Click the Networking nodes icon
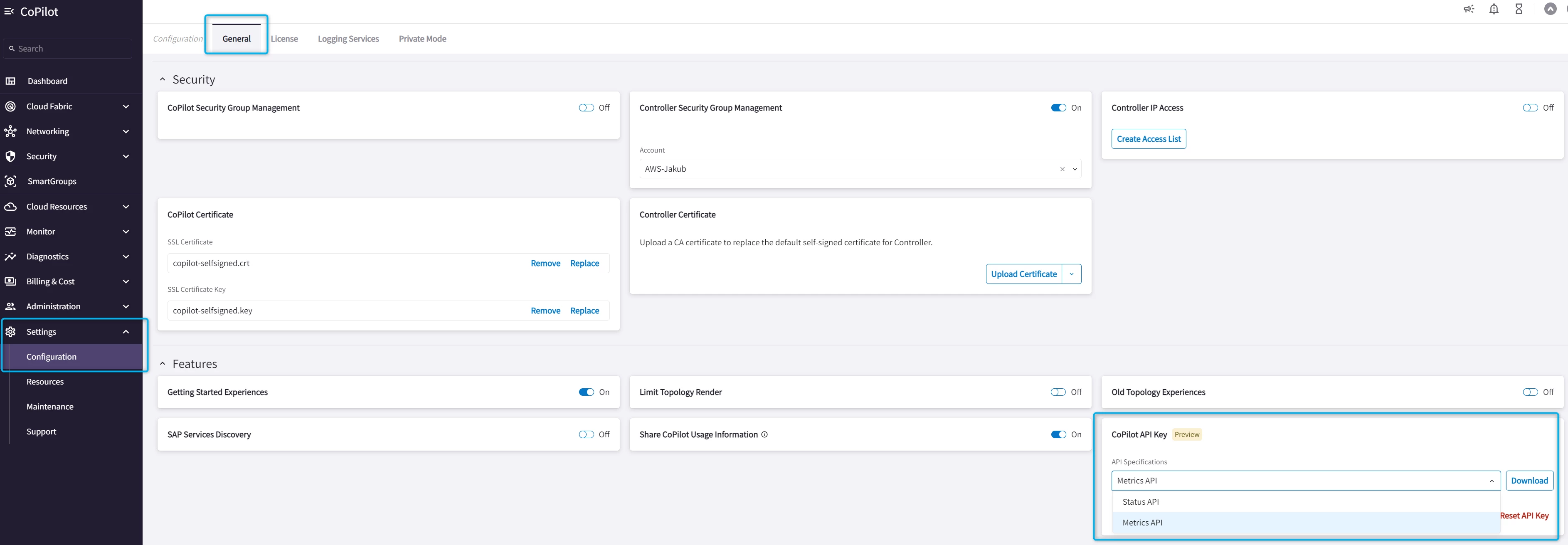Screen dimensions: 1568x545 click(10, 131)
